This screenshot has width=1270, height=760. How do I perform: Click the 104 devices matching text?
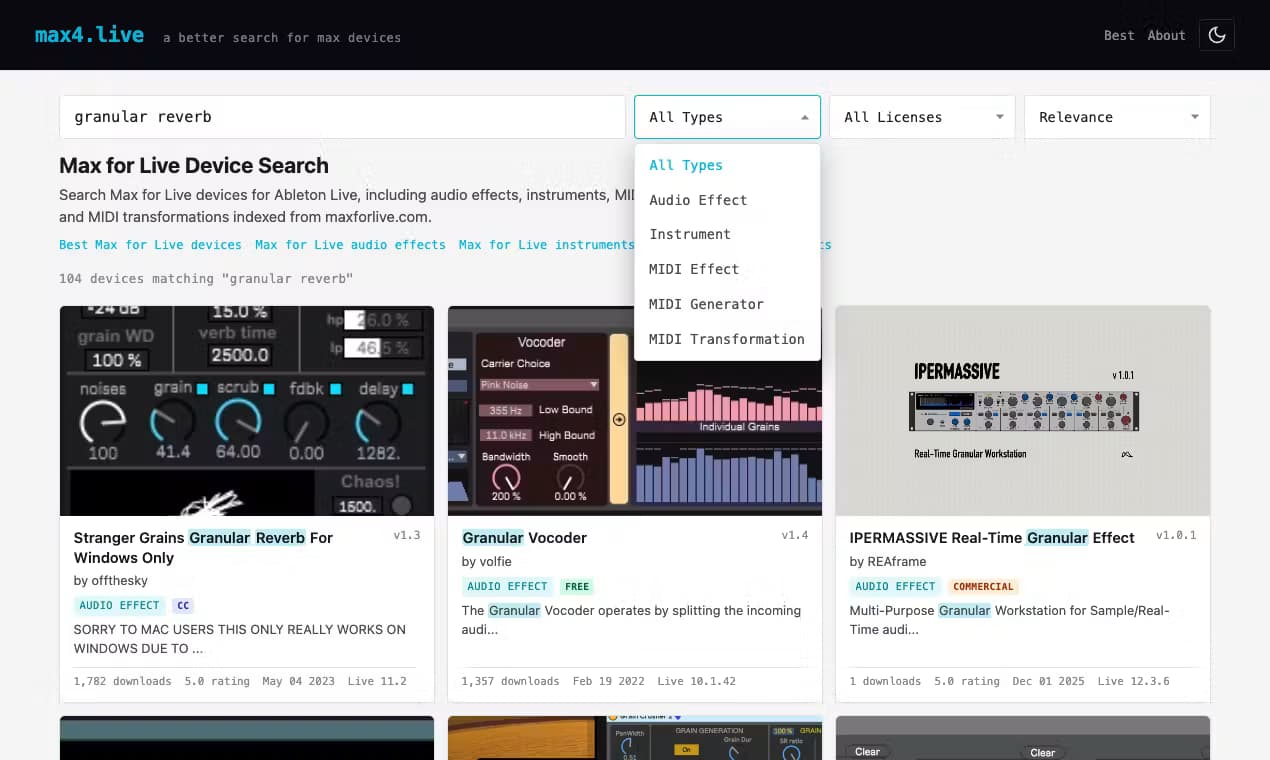(x=206, y=279)
